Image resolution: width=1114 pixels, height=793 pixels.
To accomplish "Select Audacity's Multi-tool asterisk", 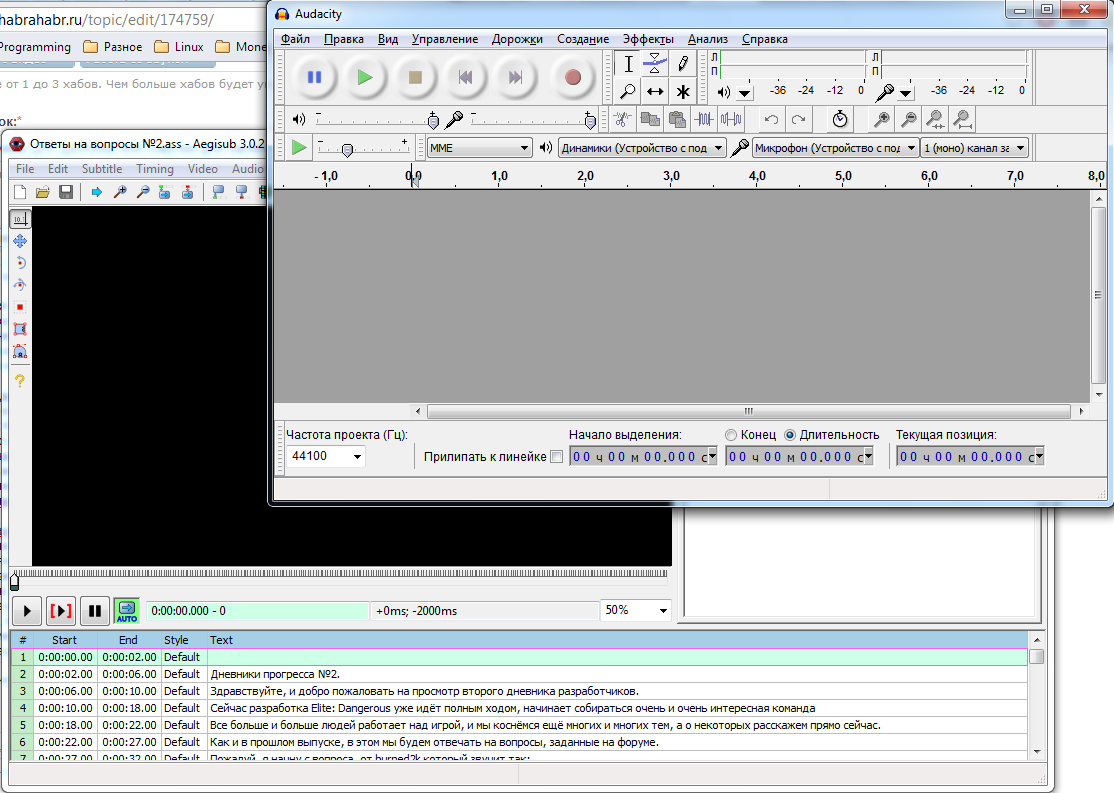I will tap(683, 92).
